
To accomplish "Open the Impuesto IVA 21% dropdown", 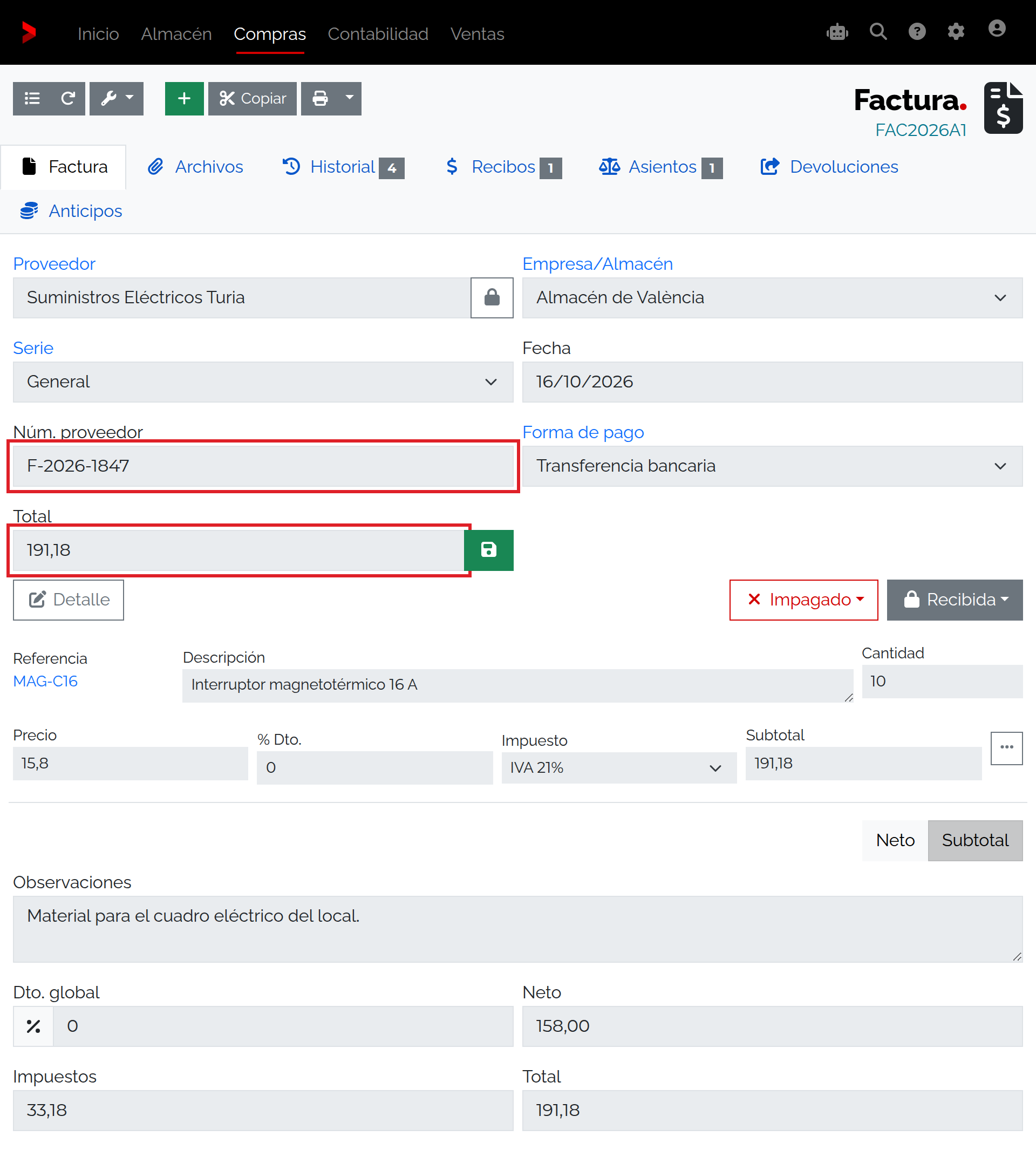I will [619, 767].
